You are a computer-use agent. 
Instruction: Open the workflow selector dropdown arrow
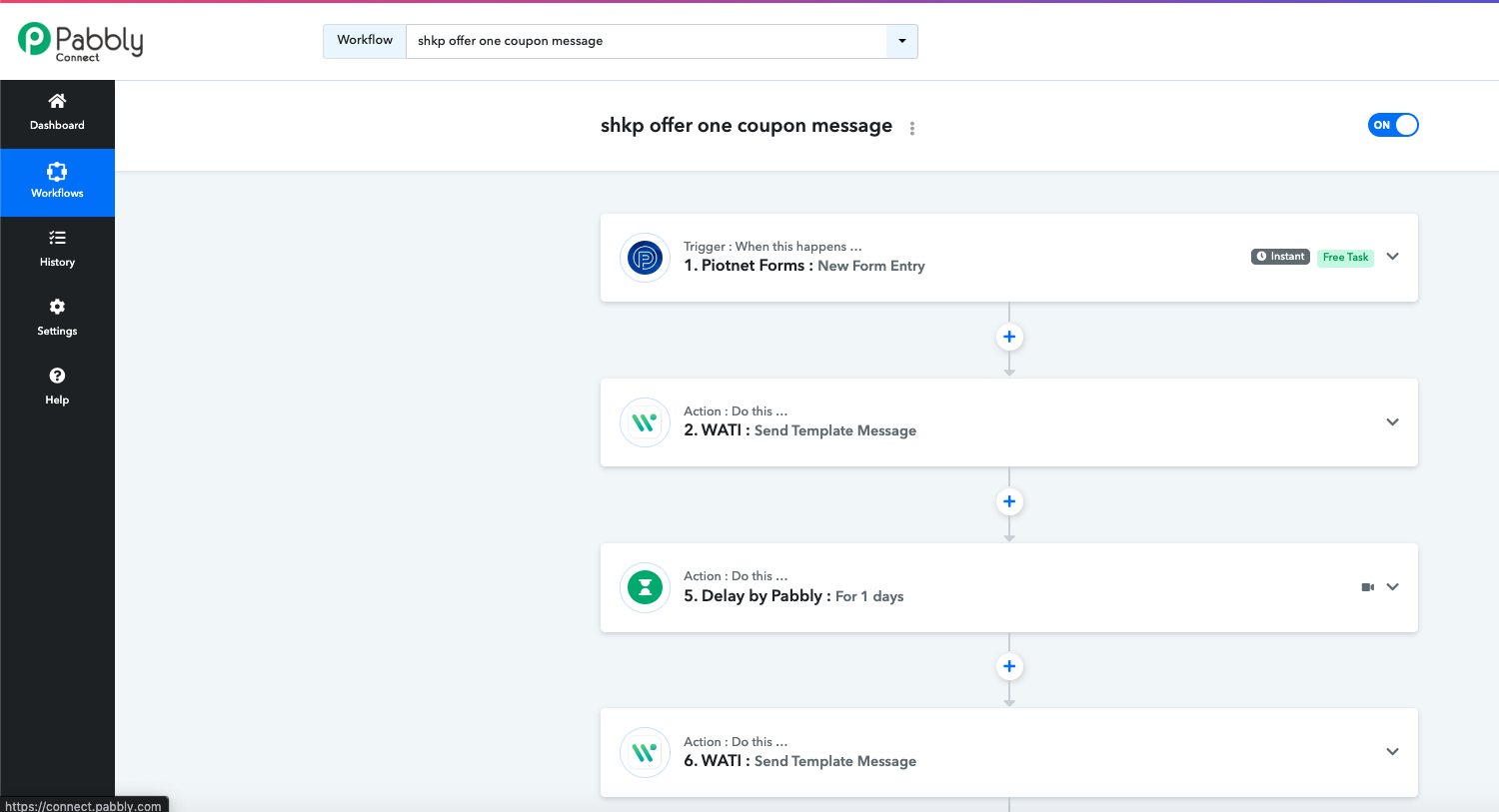click(902, 41)
